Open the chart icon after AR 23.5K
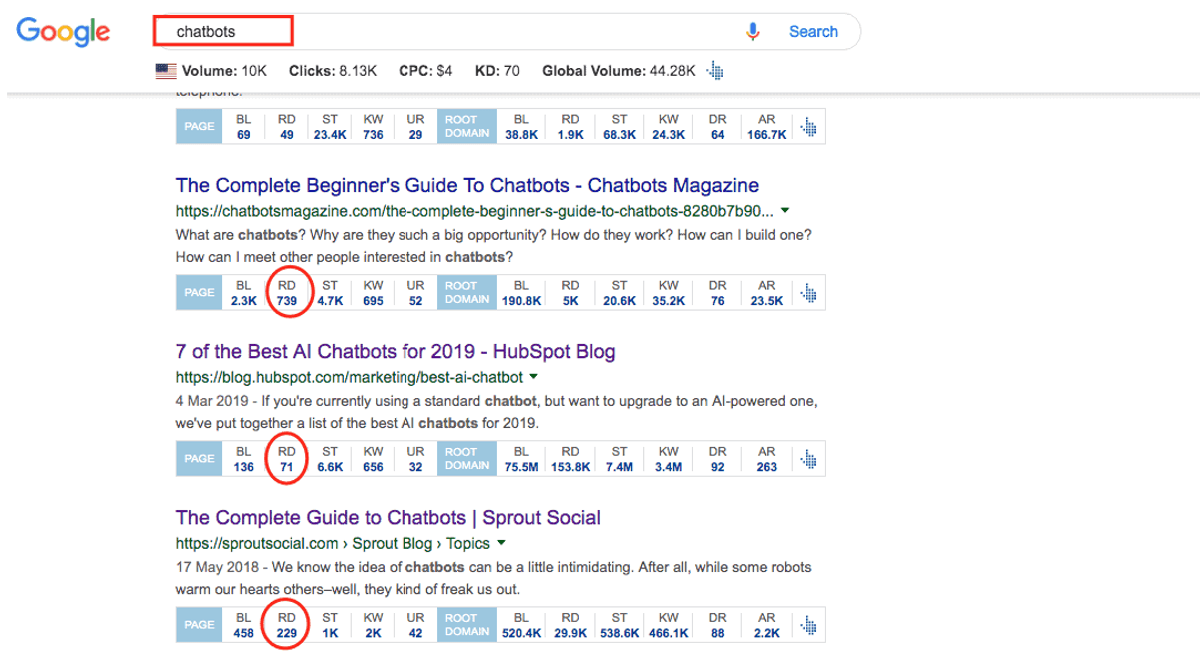This screenshot has height=669, width=1200. click(809, 293)
